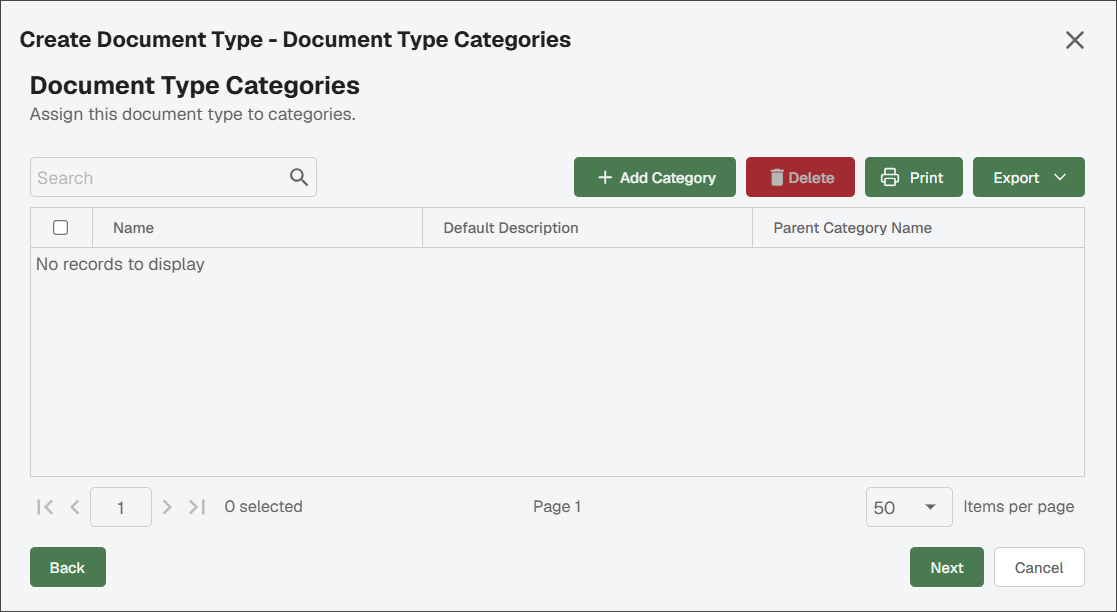Go to previous page arrow

[75, 507]
